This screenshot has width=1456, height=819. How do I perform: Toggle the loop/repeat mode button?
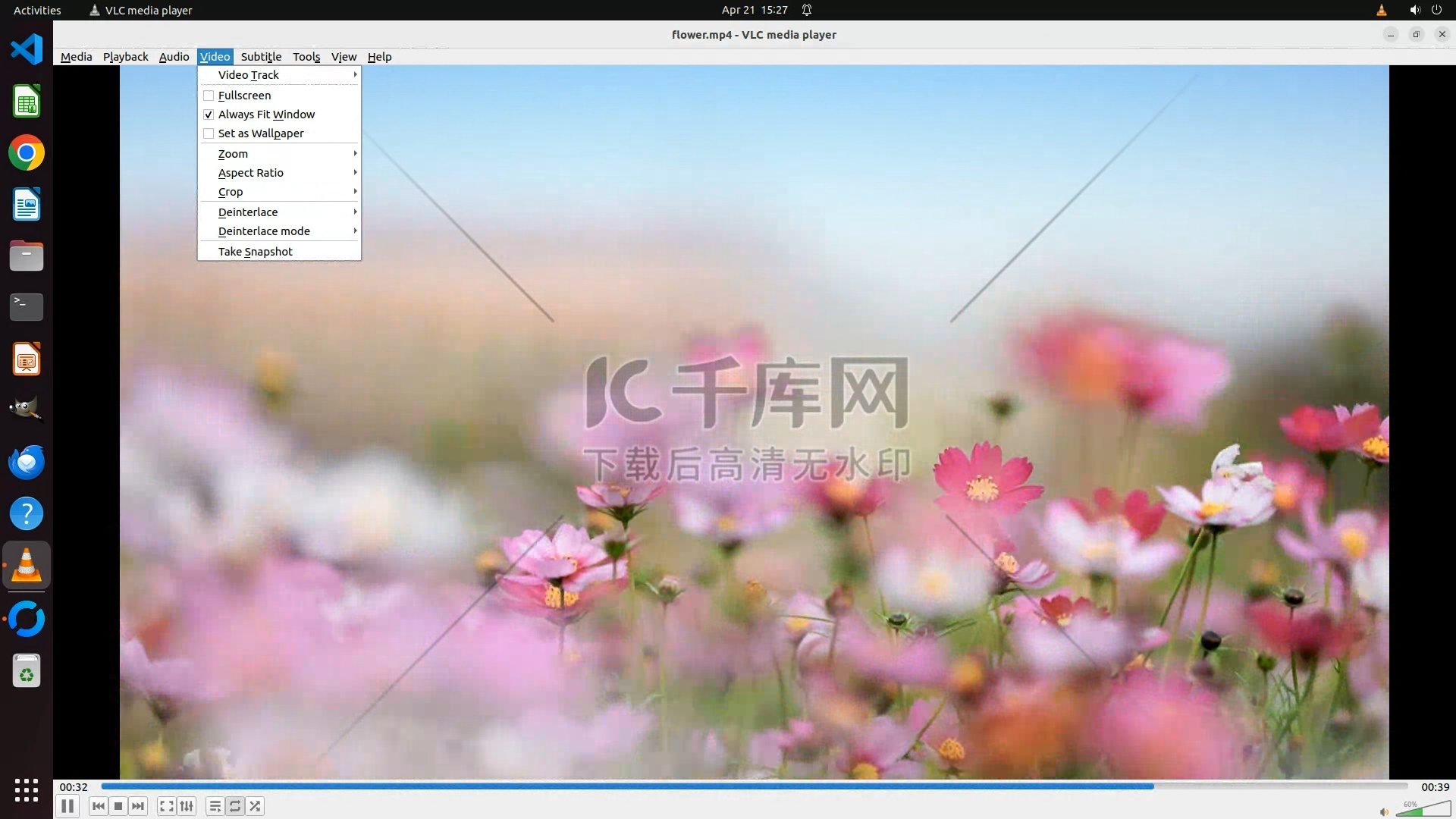(235, 806)
